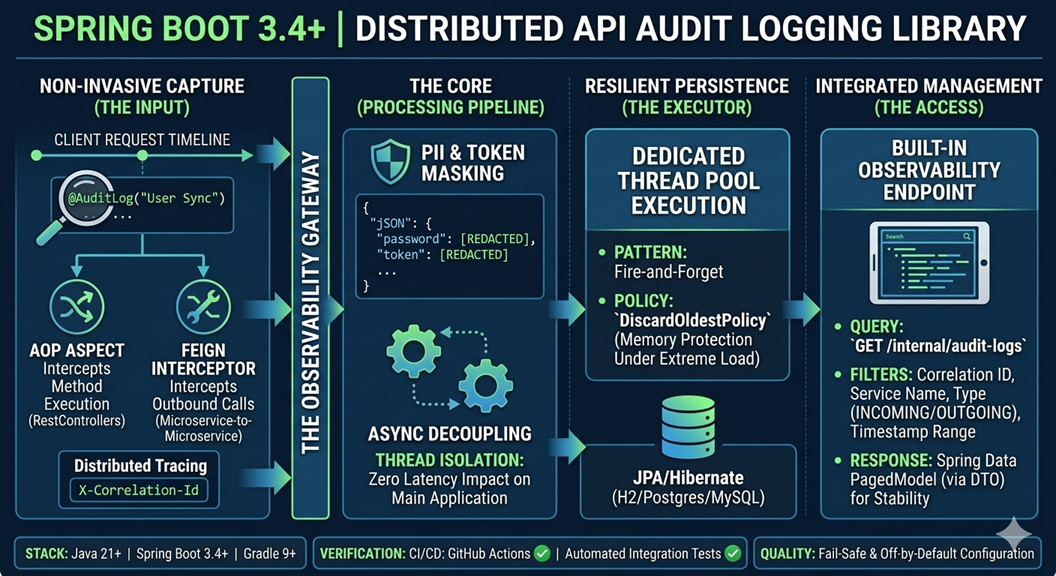Click the "token": [REDACTED] line
Image resolution: width=1056 pixels, height=576 pixels.
442,255
